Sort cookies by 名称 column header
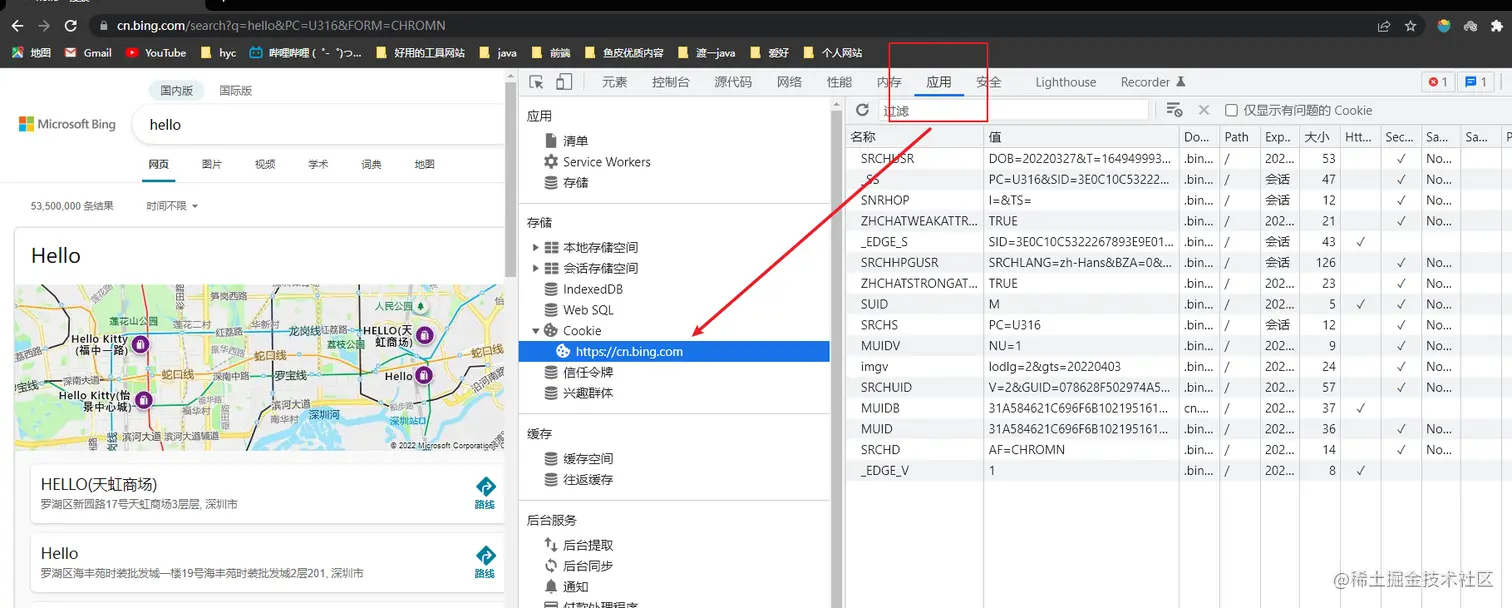The image size is (1512, 608). click(x=914, y=137)
